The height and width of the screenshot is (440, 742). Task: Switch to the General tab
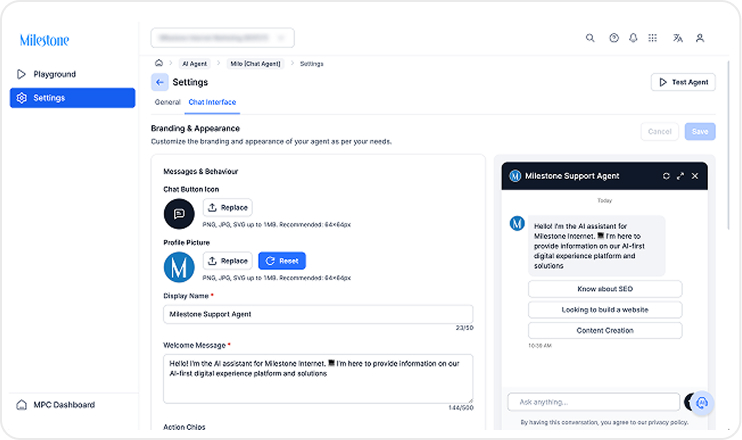click(168, 102)
